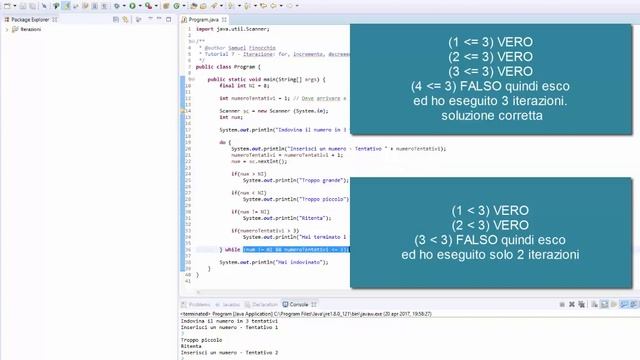Open the Run dropdown arrow
Screen dimensions: 640x360
coord(140,6)
